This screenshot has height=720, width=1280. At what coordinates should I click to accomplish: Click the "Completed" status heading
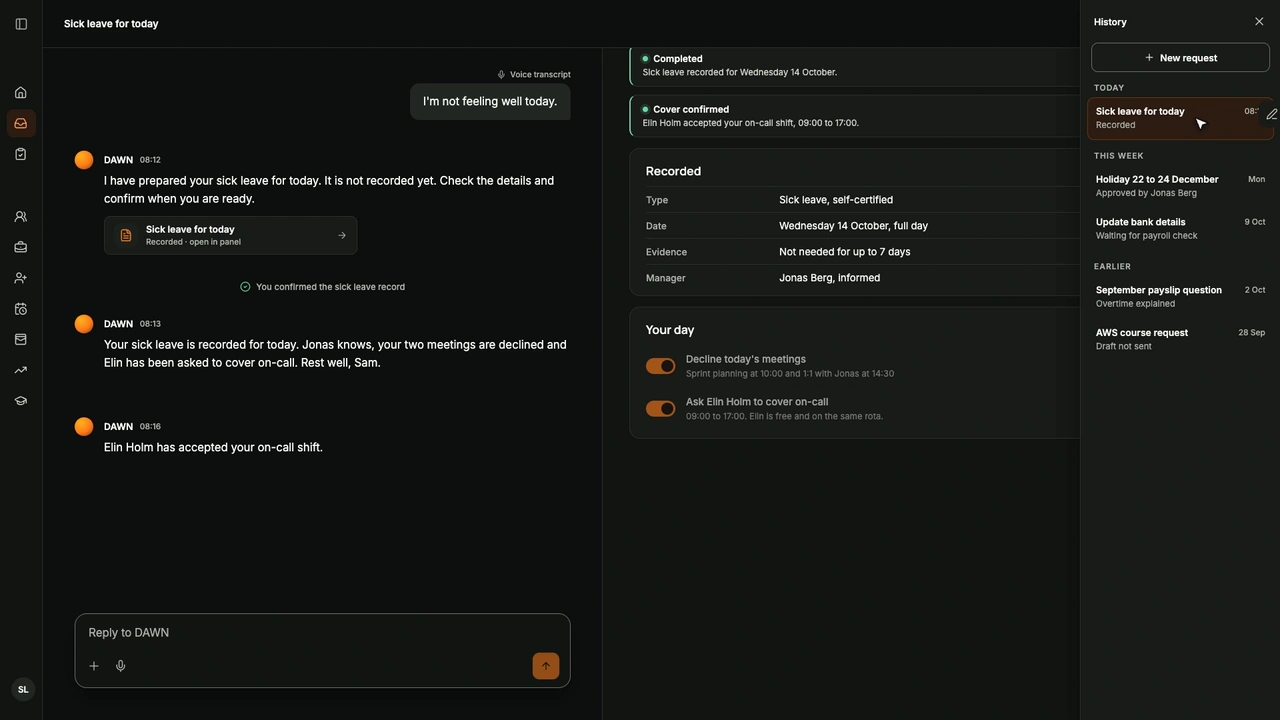point(678,59)
